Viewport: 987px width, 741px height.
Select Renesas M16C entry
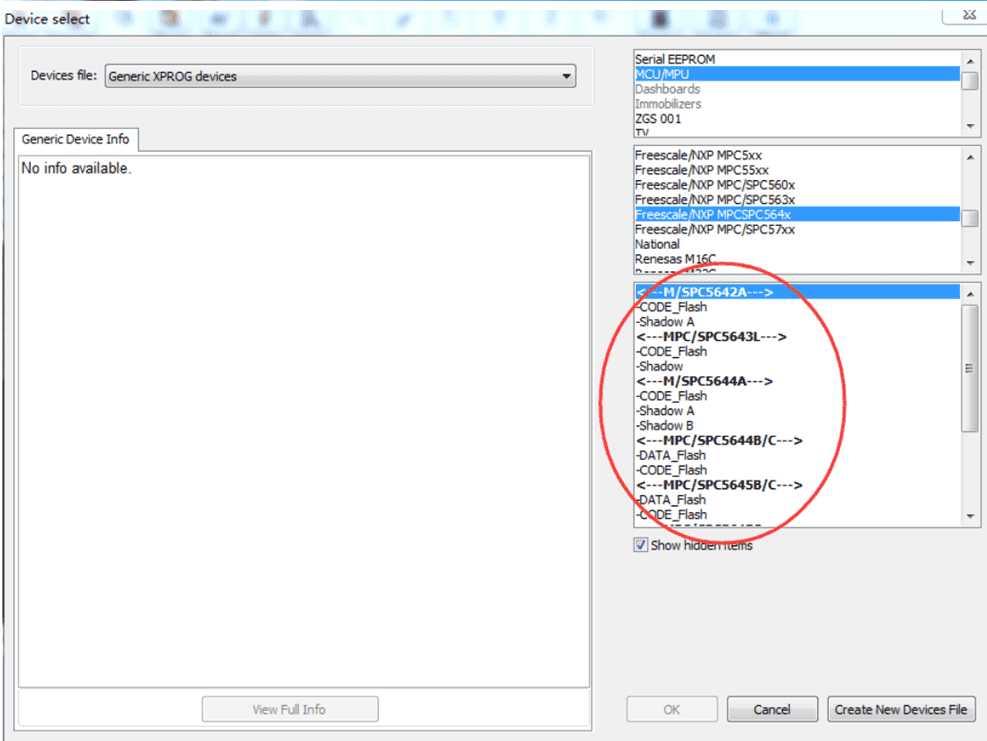coord(797,259)
